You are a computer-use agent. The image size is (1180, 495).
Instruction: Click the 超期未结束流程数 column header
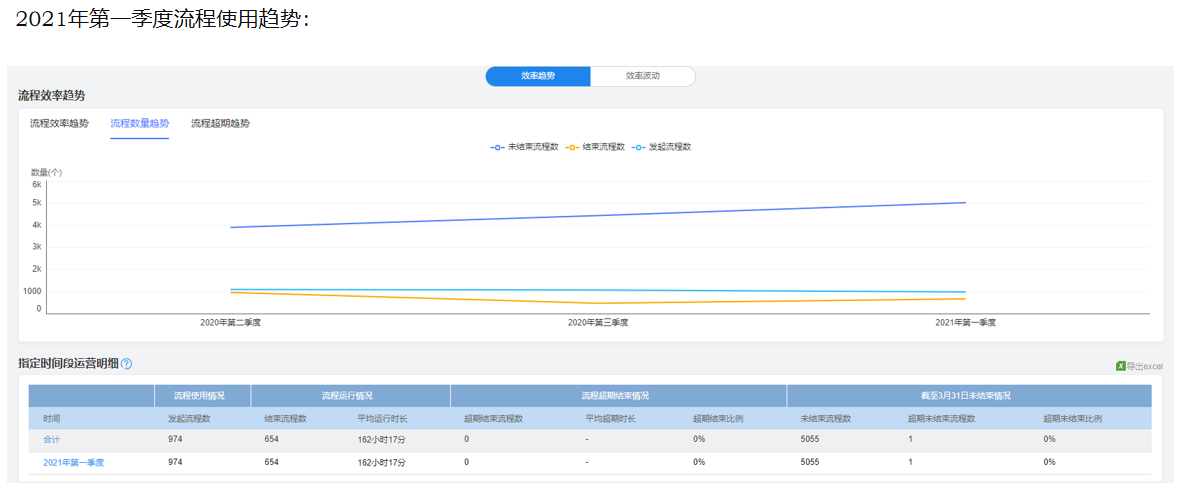pyautogui.click(x=942, y=418)
